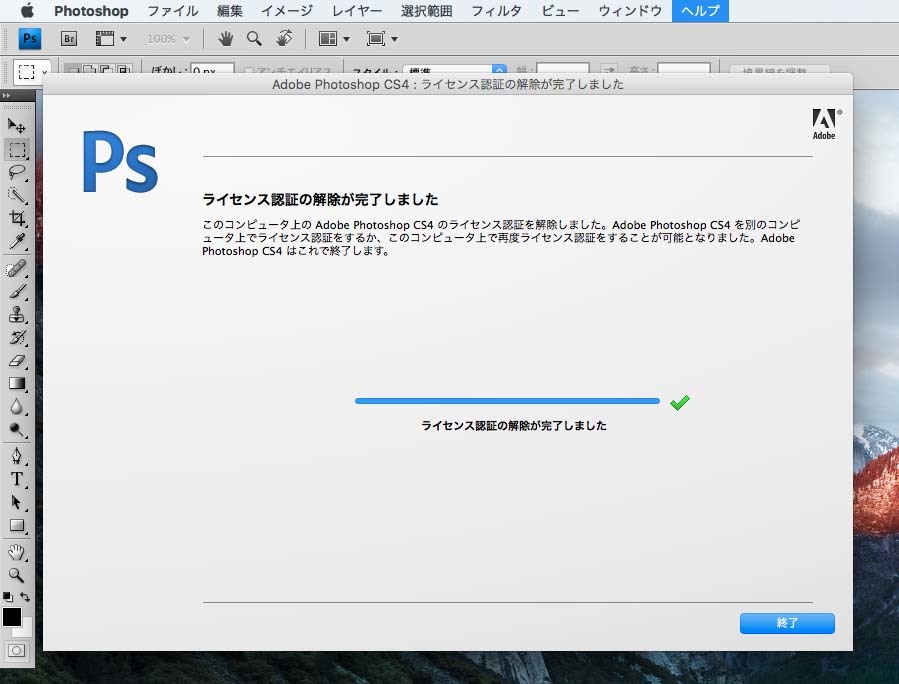The height and width of the screenshot is (684, 899).
Task: Select the History Brush tool
Action: coord(16,337)
